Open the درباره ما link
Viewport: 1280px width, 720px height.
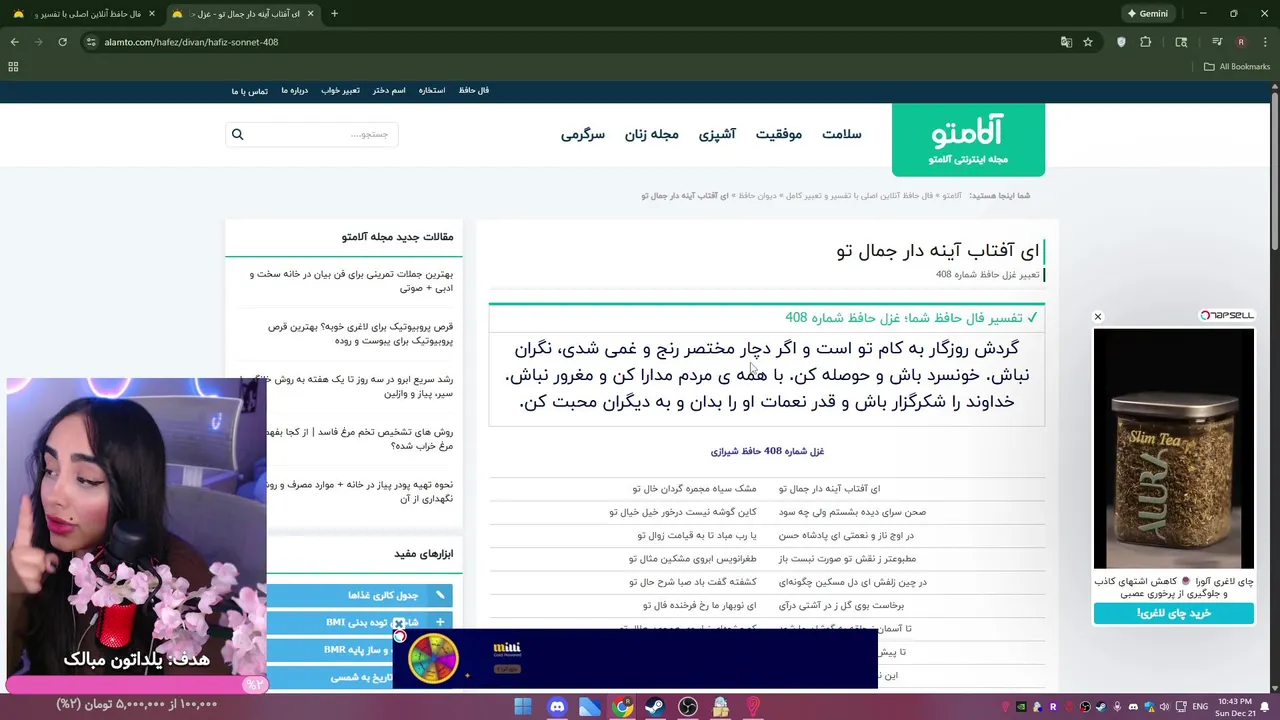click(x=294, y=90)
